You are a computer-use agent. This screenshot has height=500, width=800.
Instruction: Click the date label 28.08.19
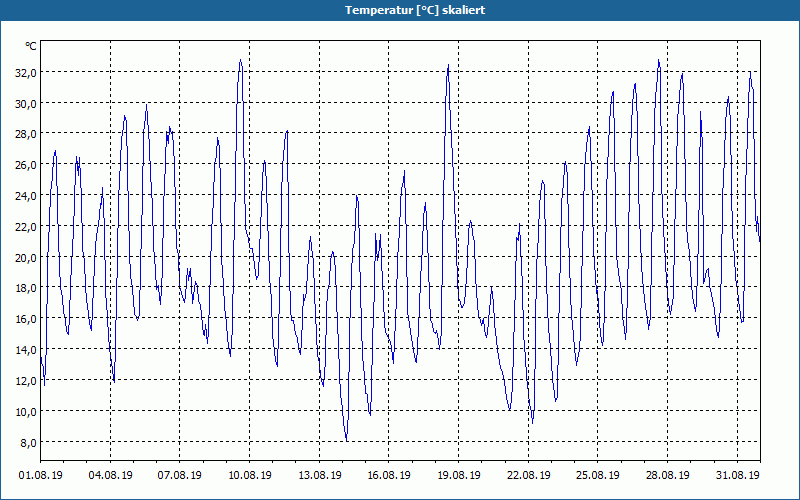[668, 475]
